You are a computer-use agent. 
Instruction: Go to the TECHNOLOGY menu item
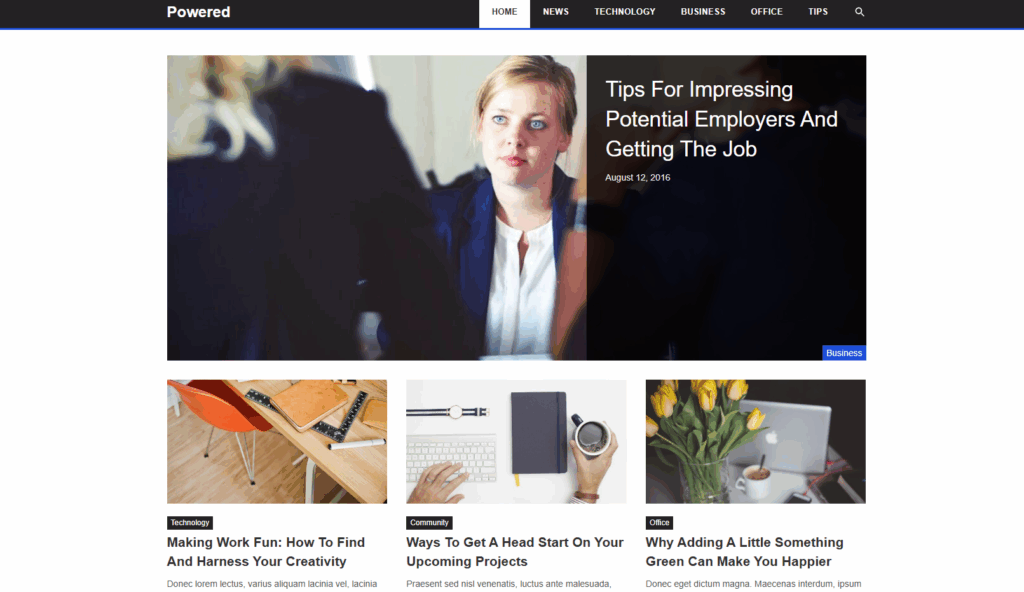[625, 12]
